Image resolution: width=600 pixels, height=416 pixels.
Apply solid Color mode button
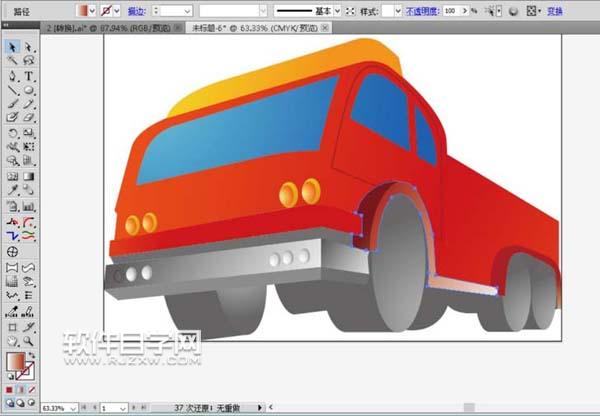click(x=10, y=390)
